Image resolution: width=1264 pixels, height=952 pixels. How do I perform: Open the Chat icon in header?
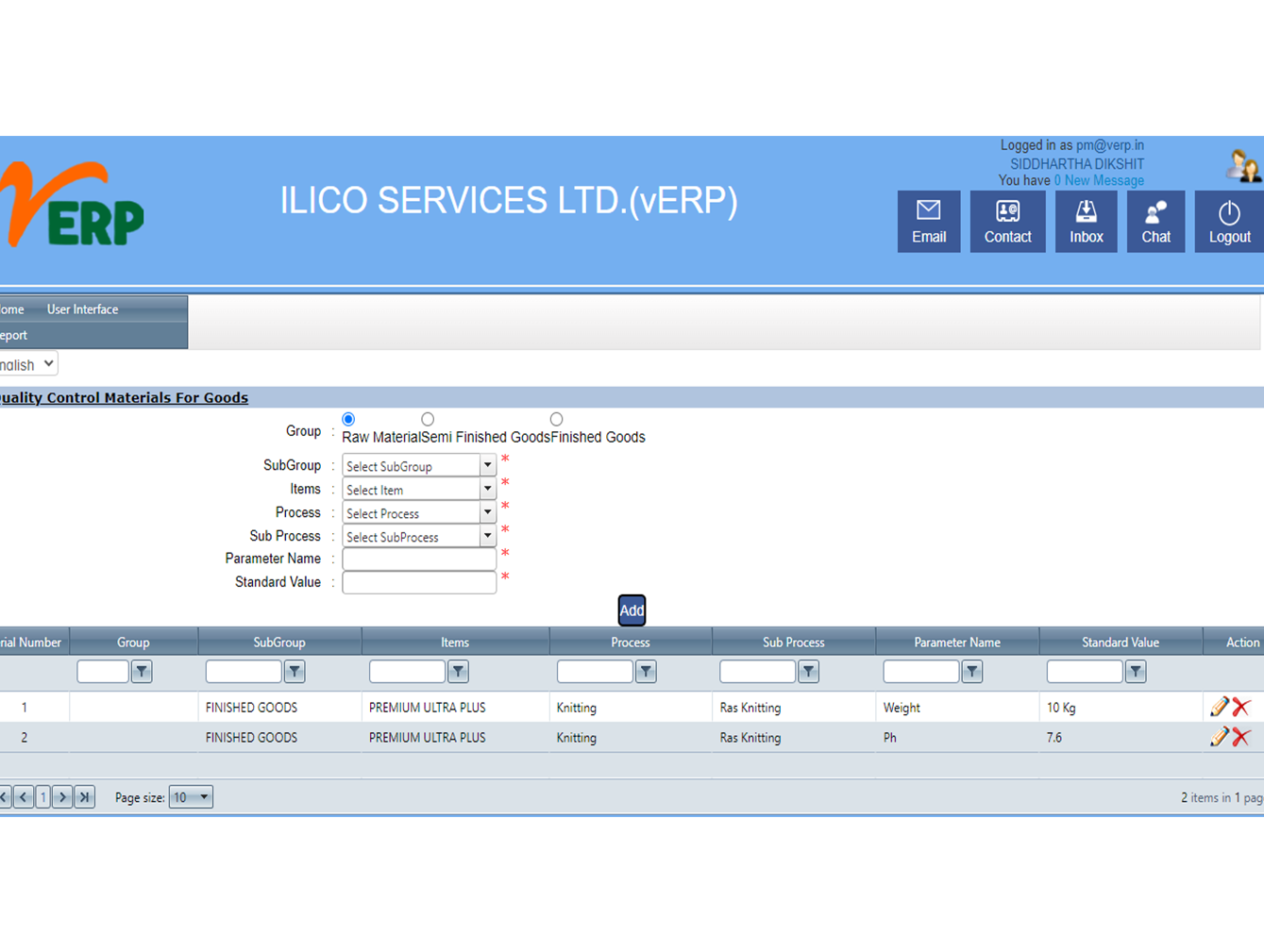pyautogui.click(x=1155, y=222)
